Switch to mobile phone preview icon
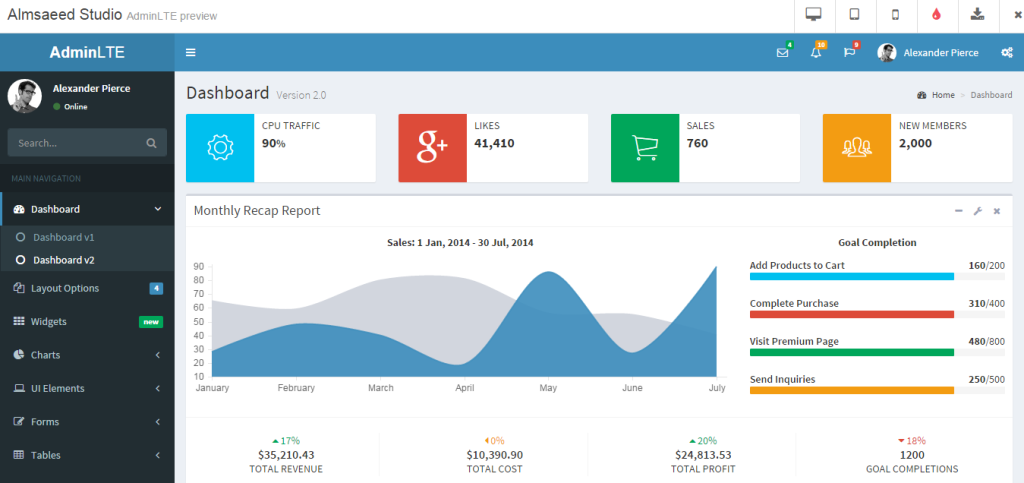This screenshot has height=483, width=1024. coord(895,15)
